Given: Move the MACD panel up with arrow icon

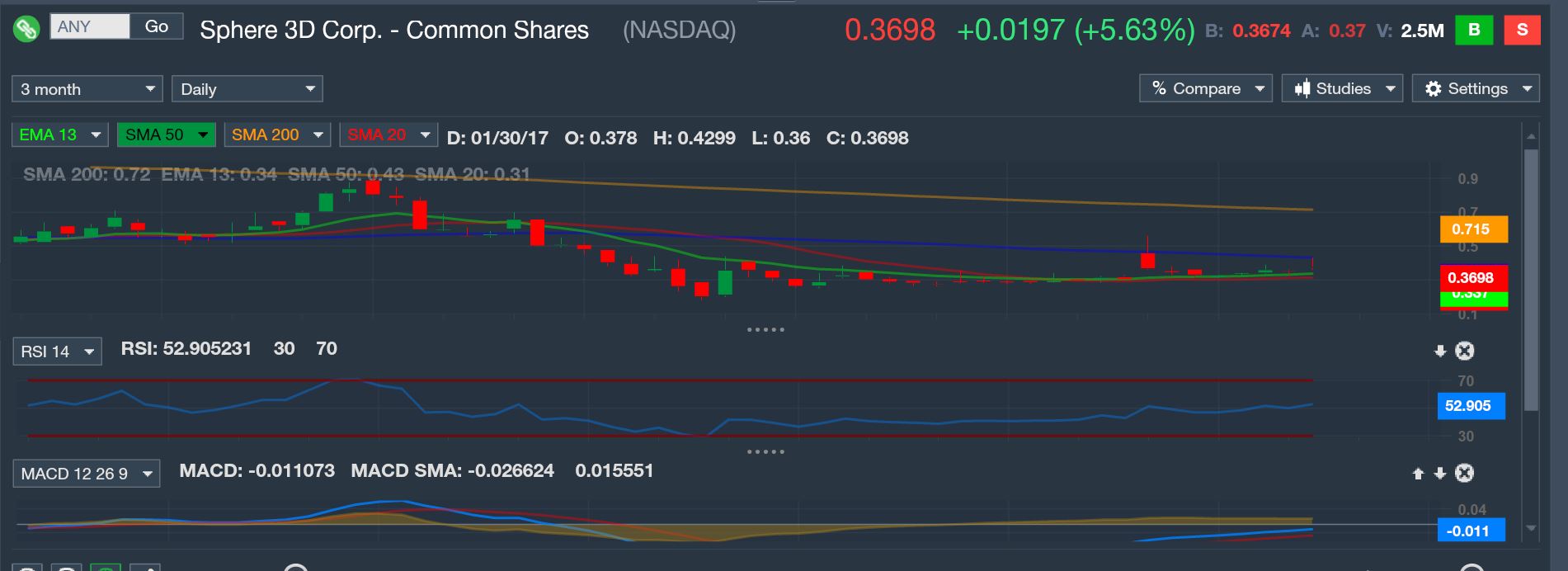Looking at the screenshot, I should tap(1418, 474).
